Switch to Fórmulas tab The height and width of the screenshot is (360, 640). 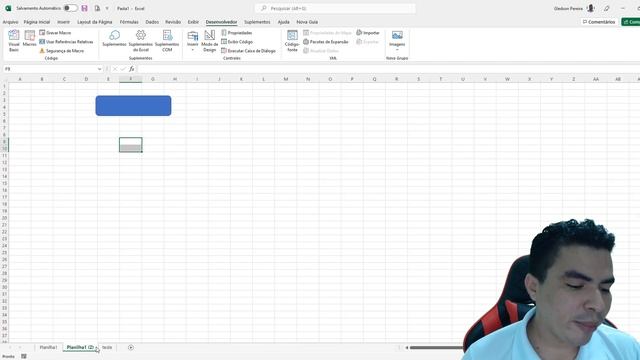point(129,22)
